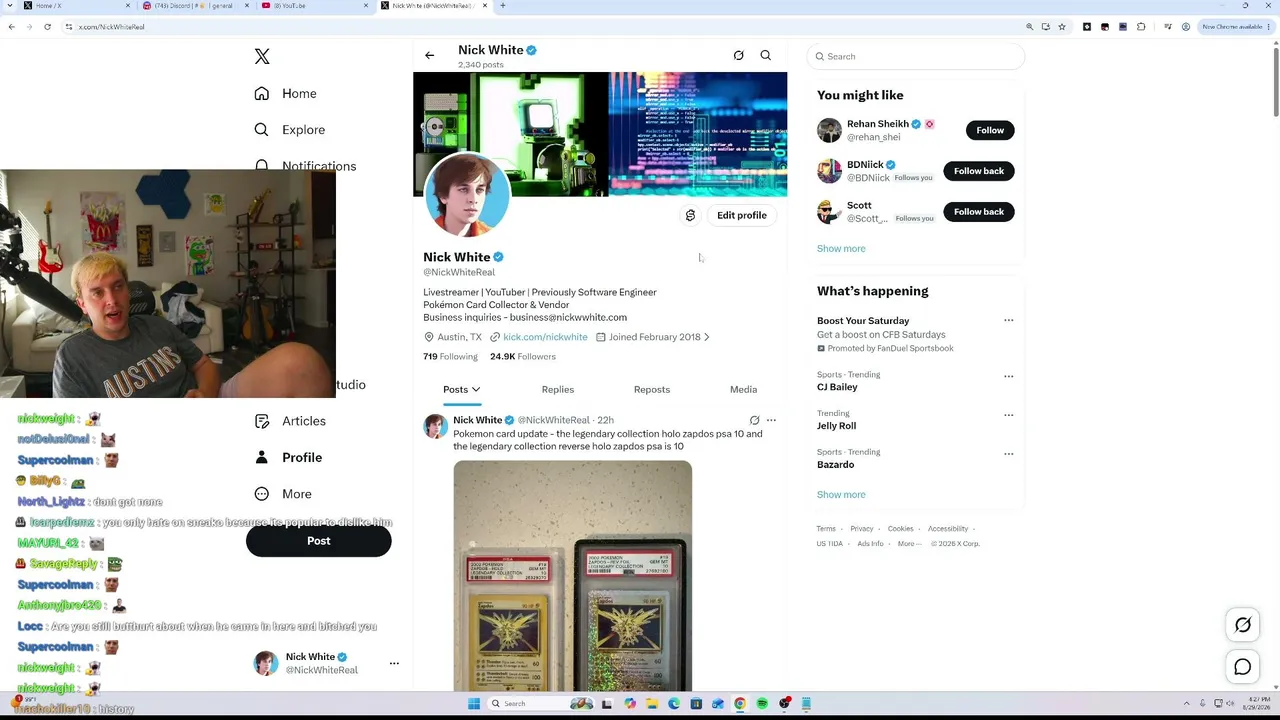Viewport: 1280px width, 720px height.
Task: Click verified badge next to Nick White
Action: (498, 257)
